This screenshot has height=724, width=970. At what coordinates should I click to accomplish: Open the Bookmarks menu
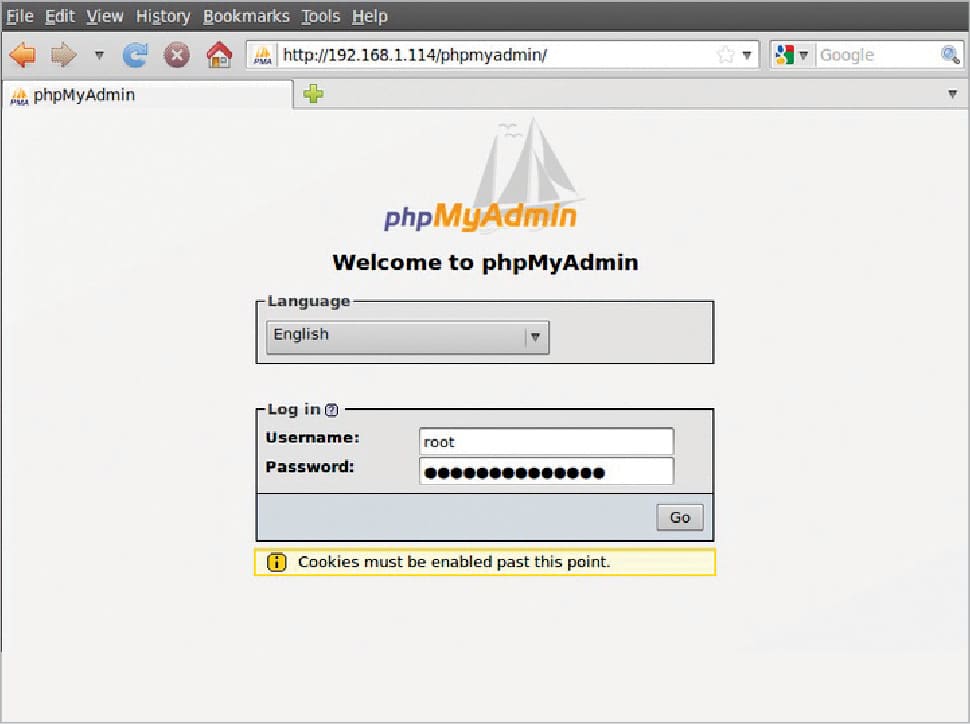point(246,16)
